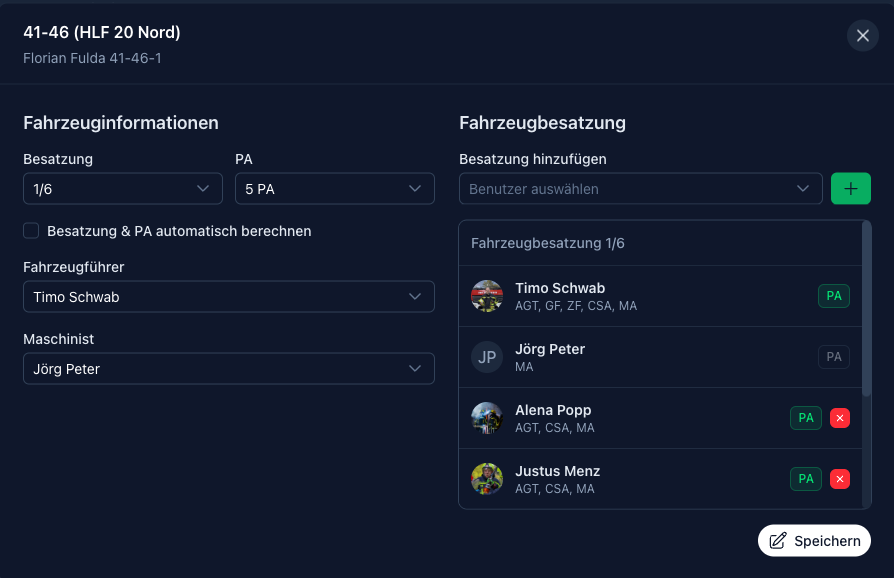Image resolution: width=894 pixels, height=578 pixels.
Task: Click Timo Schwab's avatar picture
Action: 487,296
